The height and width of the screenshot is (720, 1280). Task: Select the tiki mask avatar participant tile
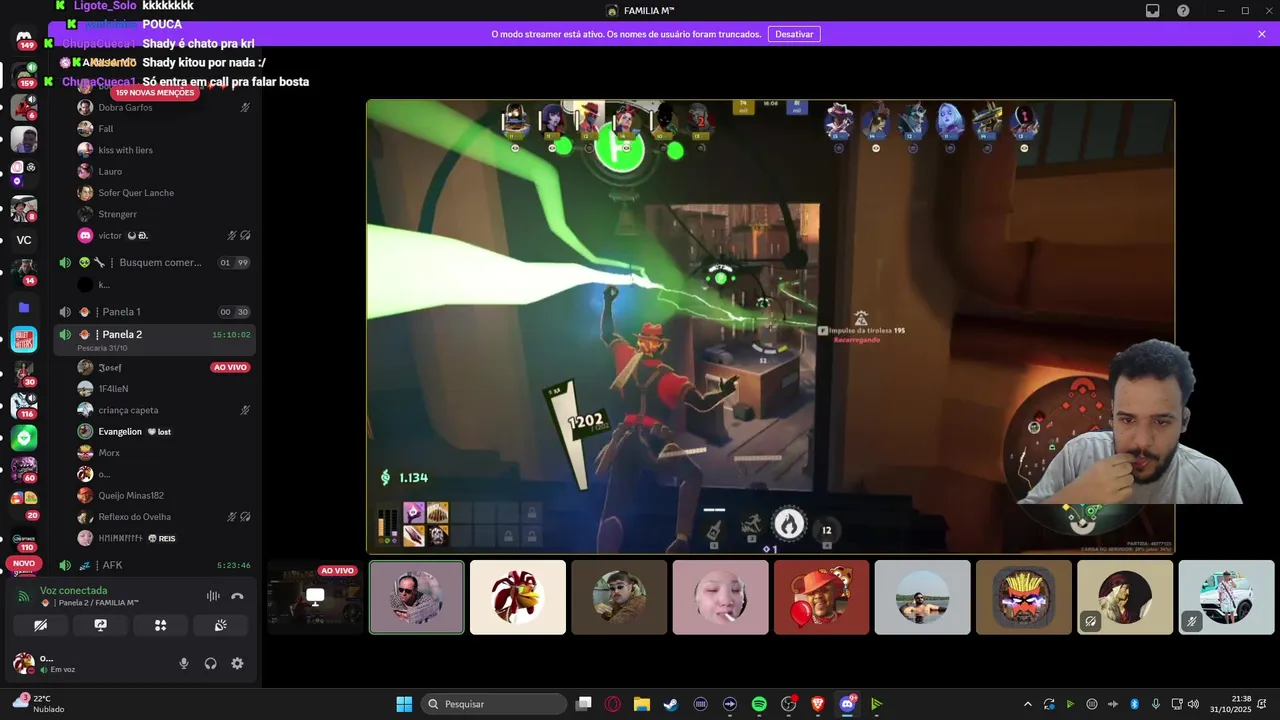coord(1024,598)
